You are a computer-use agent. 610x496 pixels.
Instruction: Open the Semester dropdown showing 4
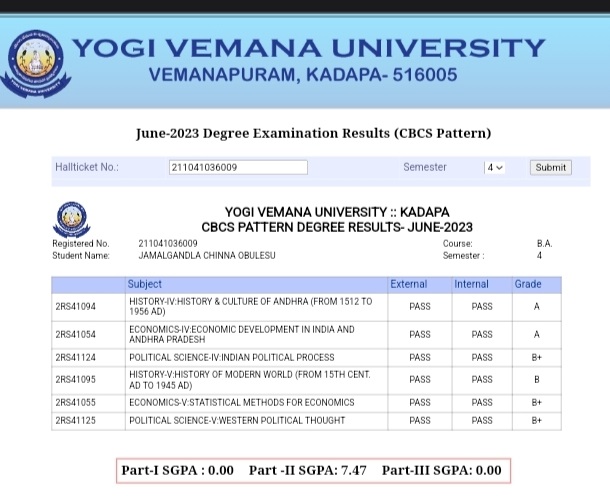tap(494, 167)
